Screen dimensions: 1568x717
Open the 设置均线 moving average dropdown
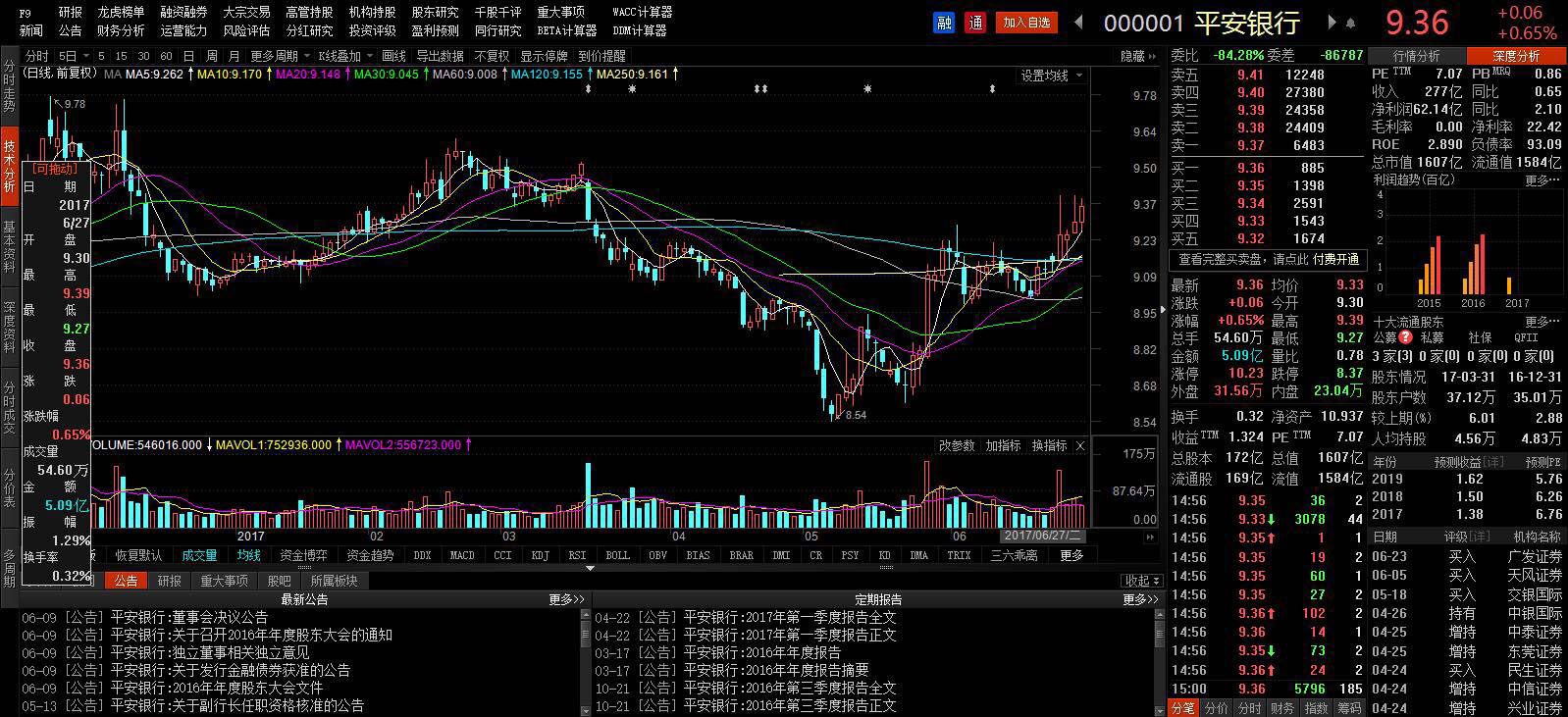pyautogui.click(x=1052, y=76)
